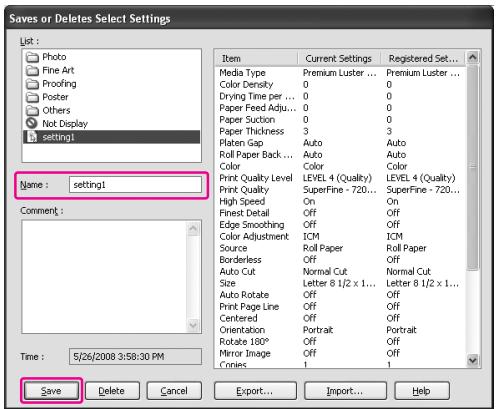Click 'Normal Cut' in Registered Settings column

(409, 271)
